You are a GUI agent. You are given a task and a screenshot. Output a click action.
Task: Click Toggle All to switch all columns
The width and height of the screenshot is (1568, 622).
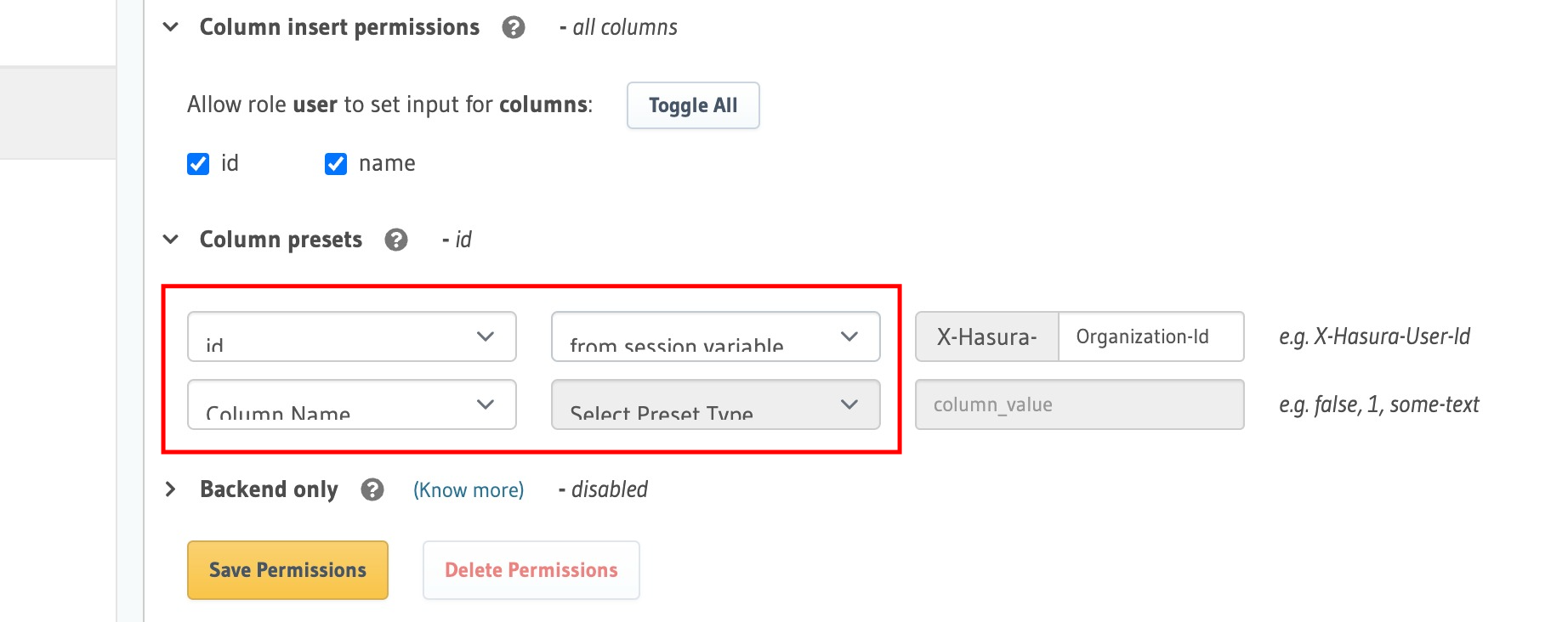coord(692,105)
